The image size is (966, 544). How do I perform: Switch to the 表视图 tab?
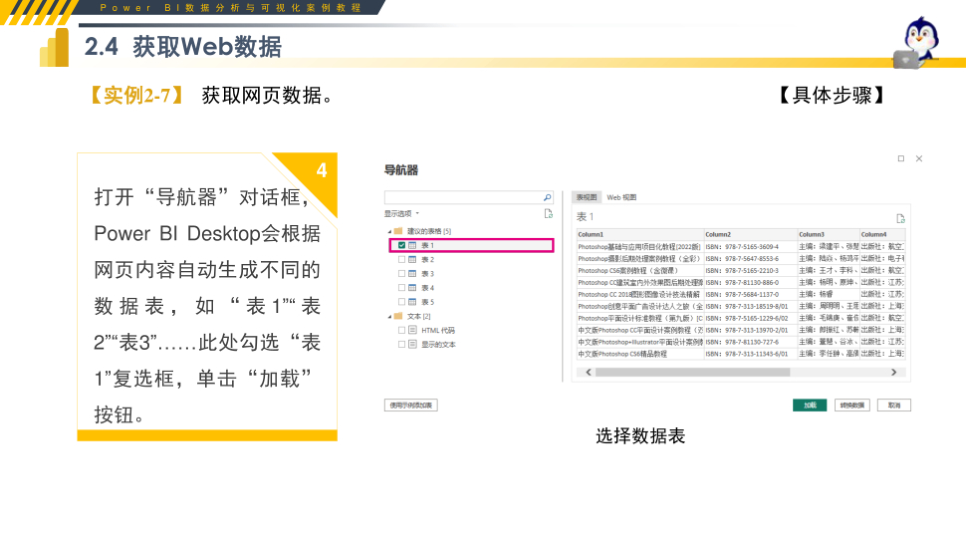coord(586,197)
